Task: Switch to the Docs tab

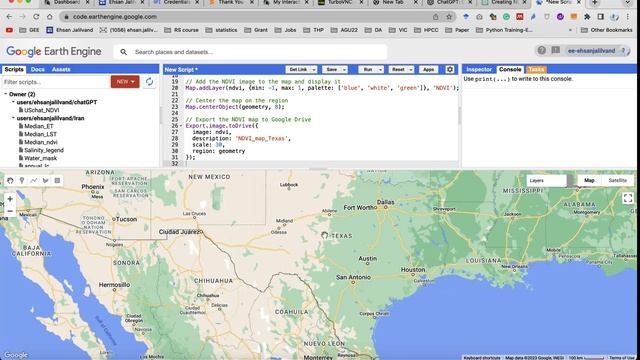Action: [x=38, y=69]
